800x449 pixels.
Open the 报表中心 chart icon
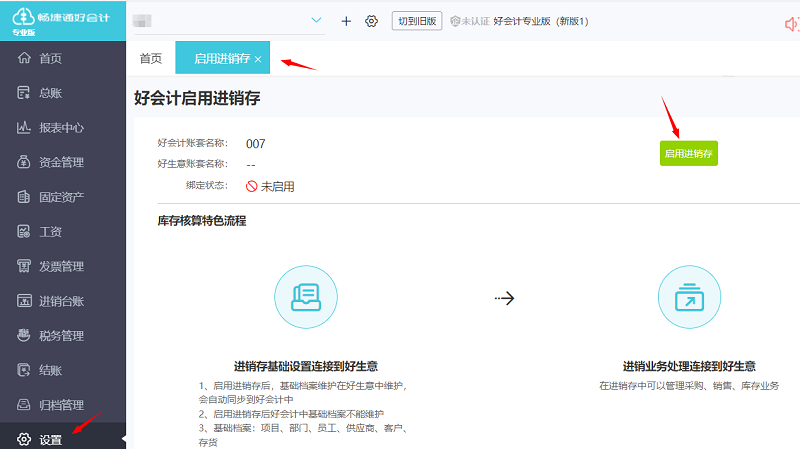(x=24, y=127)
